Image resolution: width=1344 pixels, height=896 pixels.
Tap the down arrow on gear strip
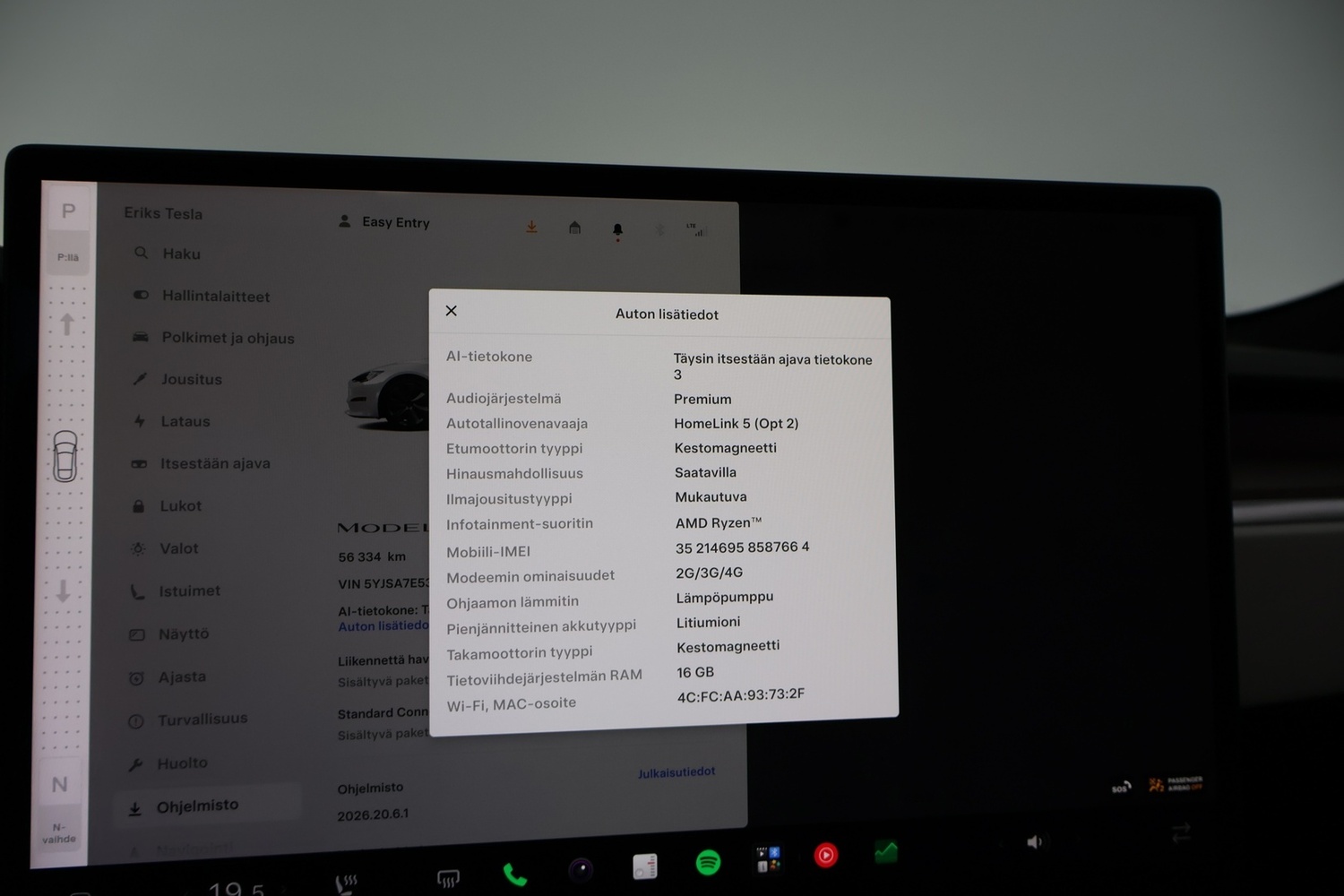click(63, 590)
